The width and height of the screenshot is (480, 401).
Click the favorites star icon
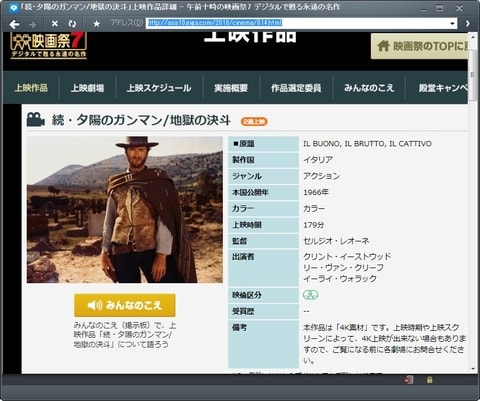pyautogui.click(x=97, y=24)
